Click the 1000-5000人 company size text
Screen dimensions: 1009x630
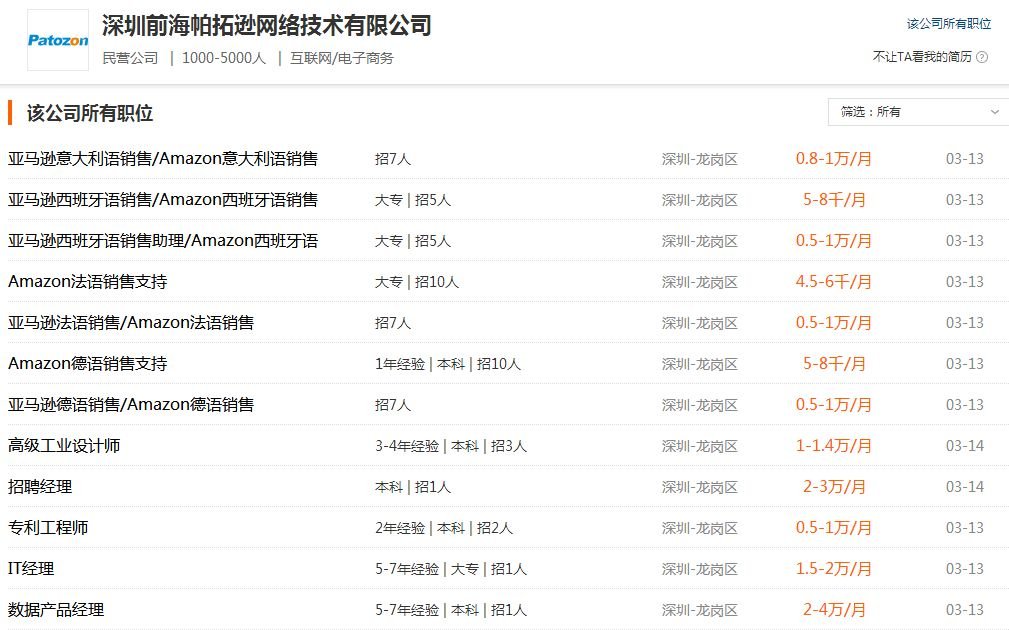[224, 58]
